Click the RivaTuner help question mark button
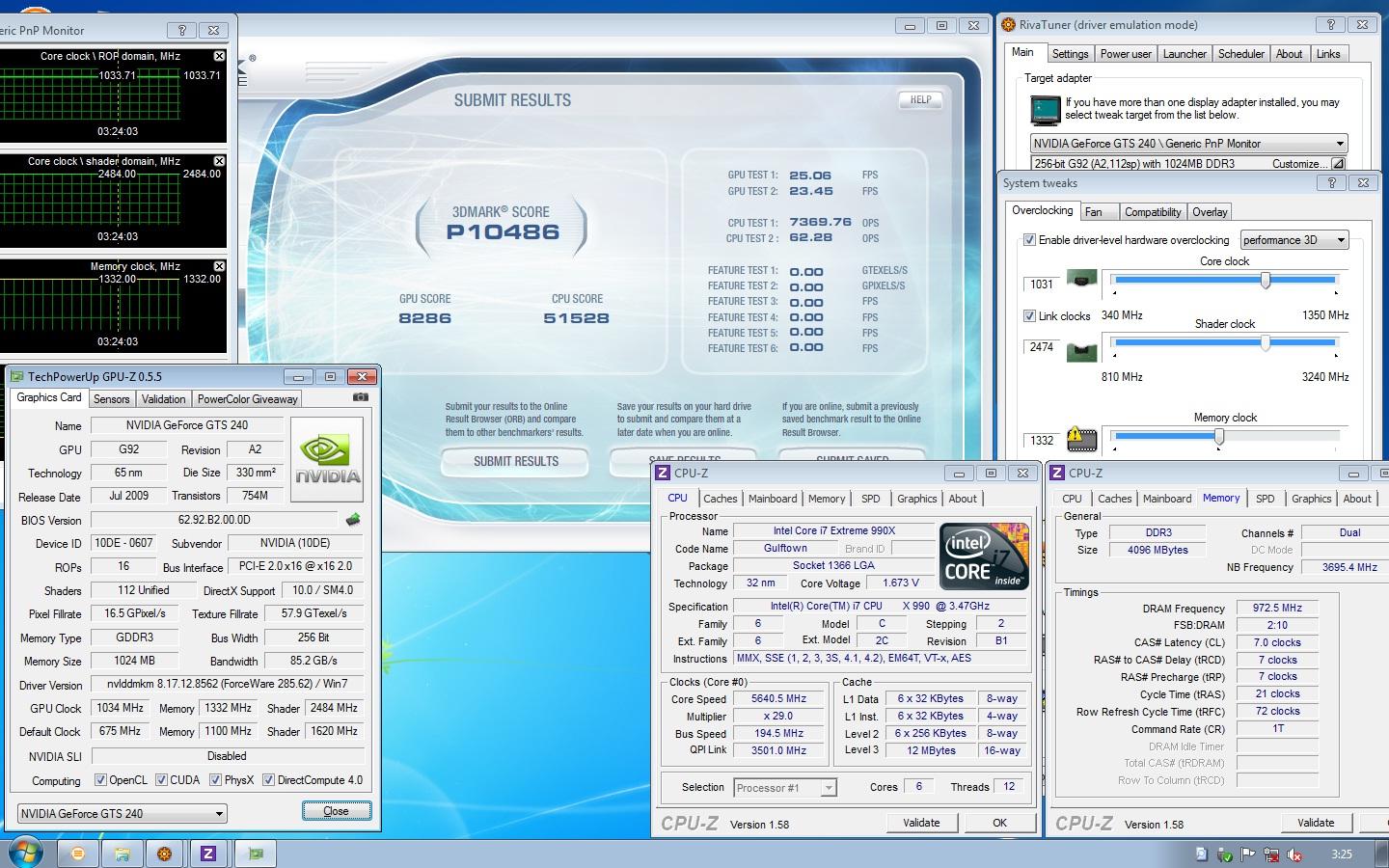Screen dimensions: 1389x868 (1331, 25)
